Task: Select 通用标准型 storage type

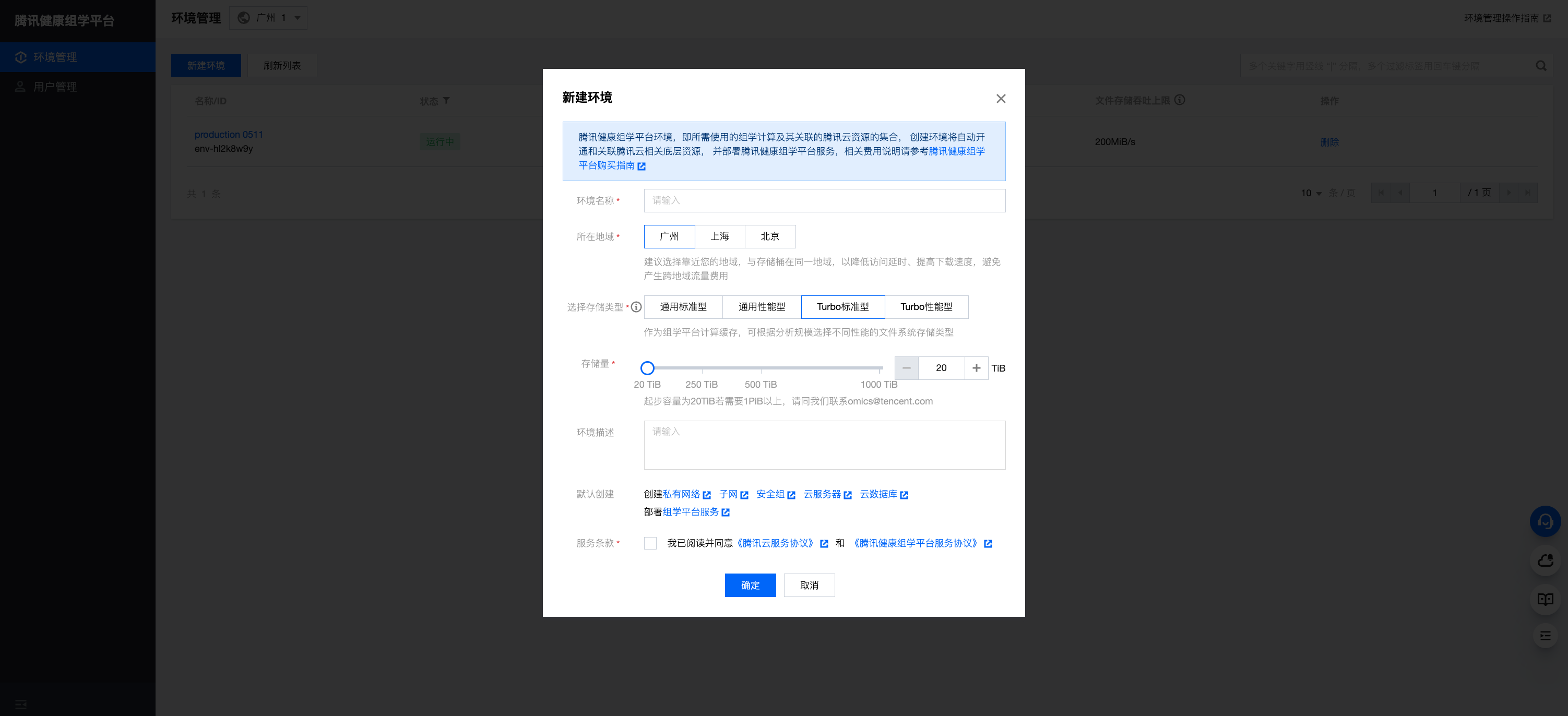Action: tap(683, 307)
